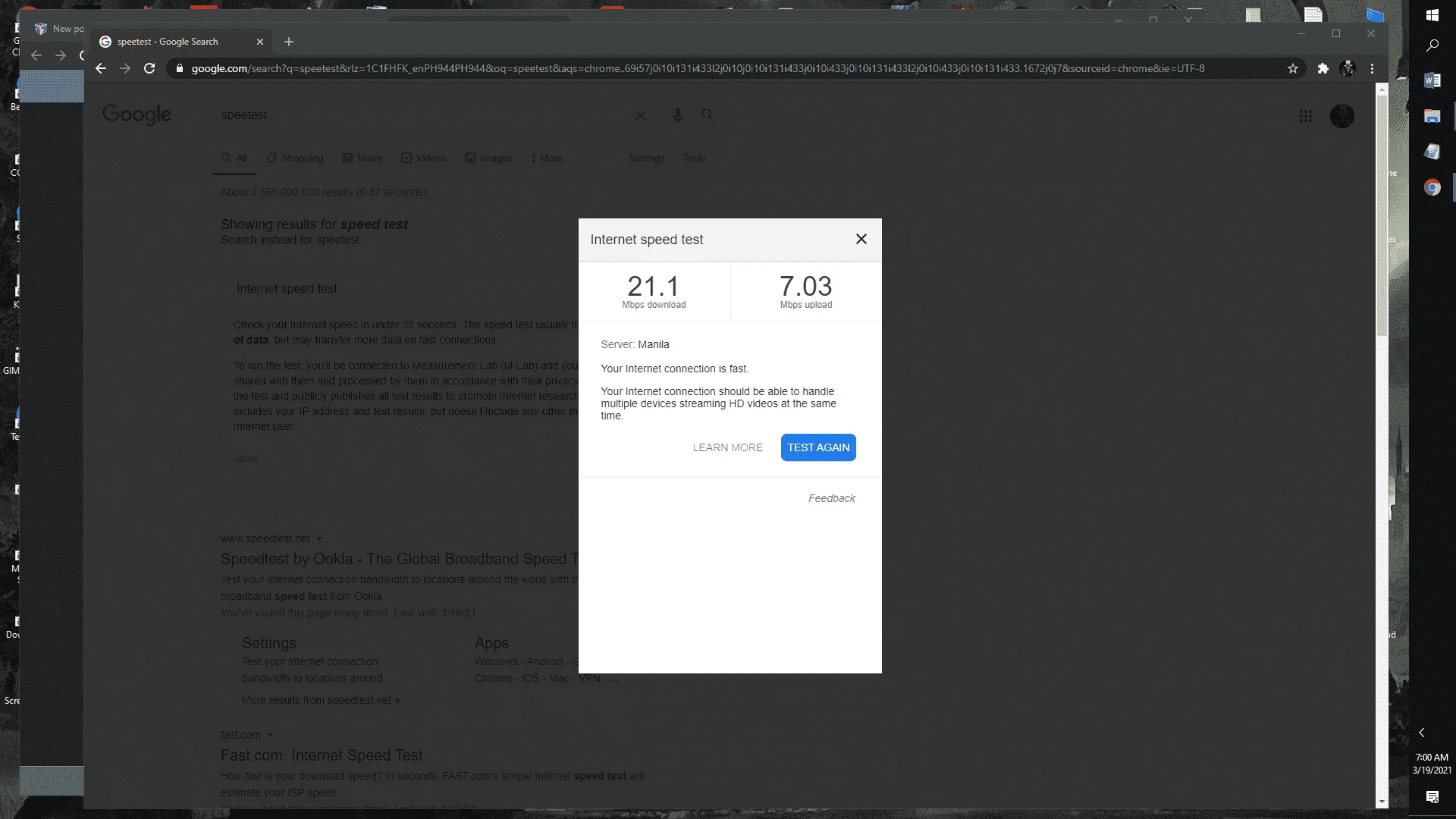Switch to the New tab in background window
This screenshot has height=819, width=1456.
click(59, 29)
